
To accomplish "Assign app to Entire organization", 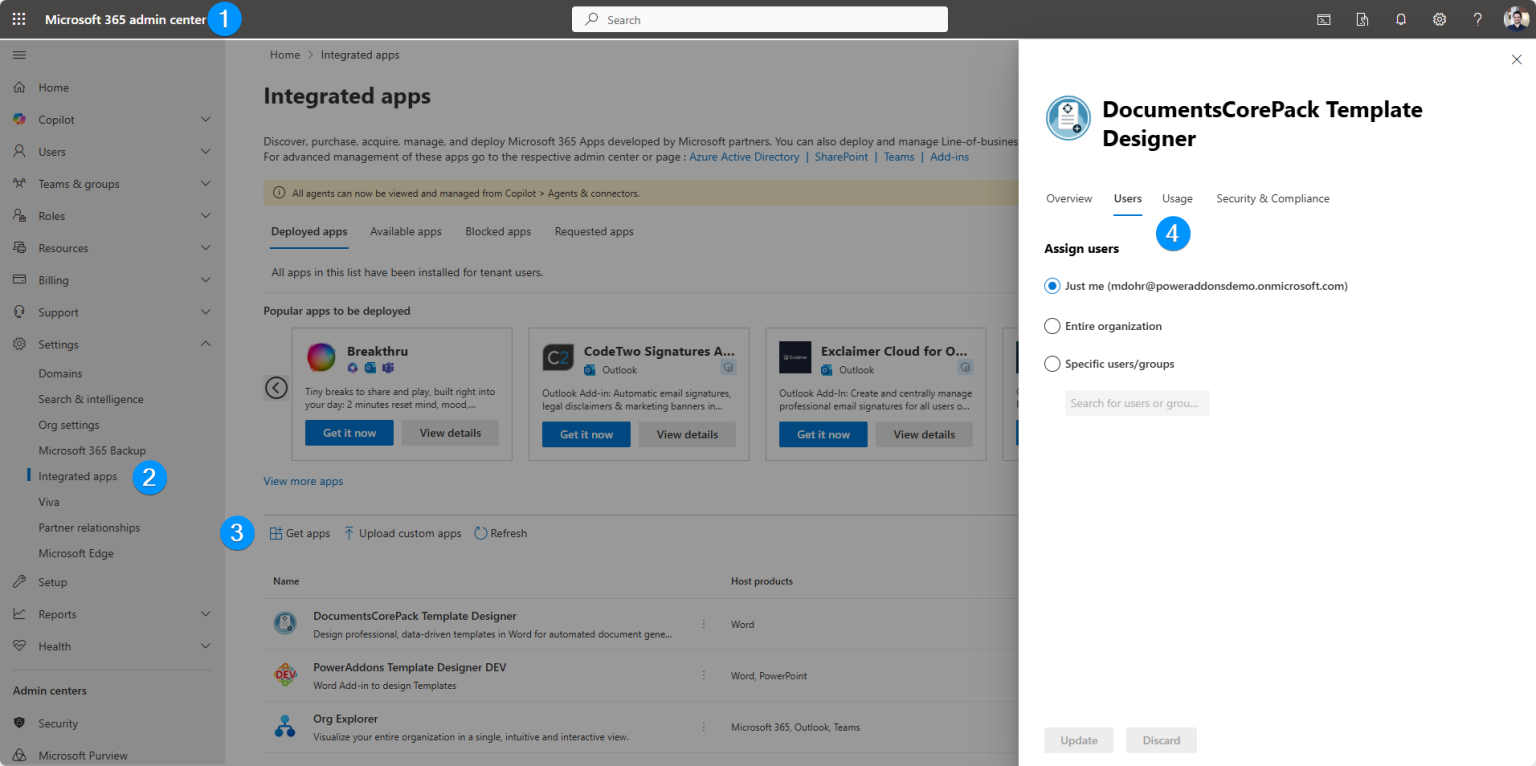I will (1052, 325).
